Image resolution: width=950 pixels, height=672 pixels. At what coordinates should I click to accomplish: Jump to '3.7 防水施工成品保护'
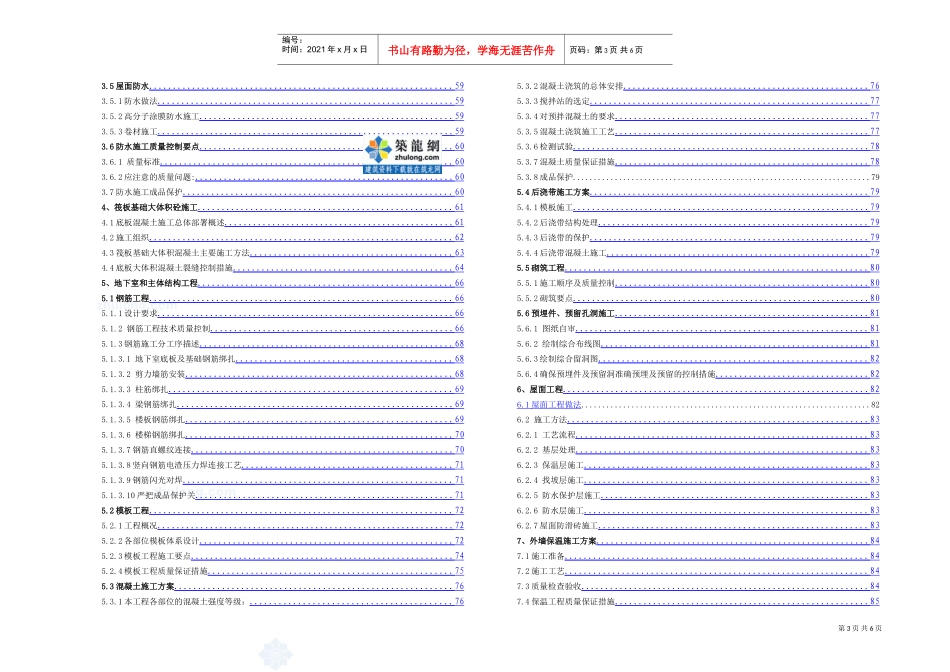(282, 192)
